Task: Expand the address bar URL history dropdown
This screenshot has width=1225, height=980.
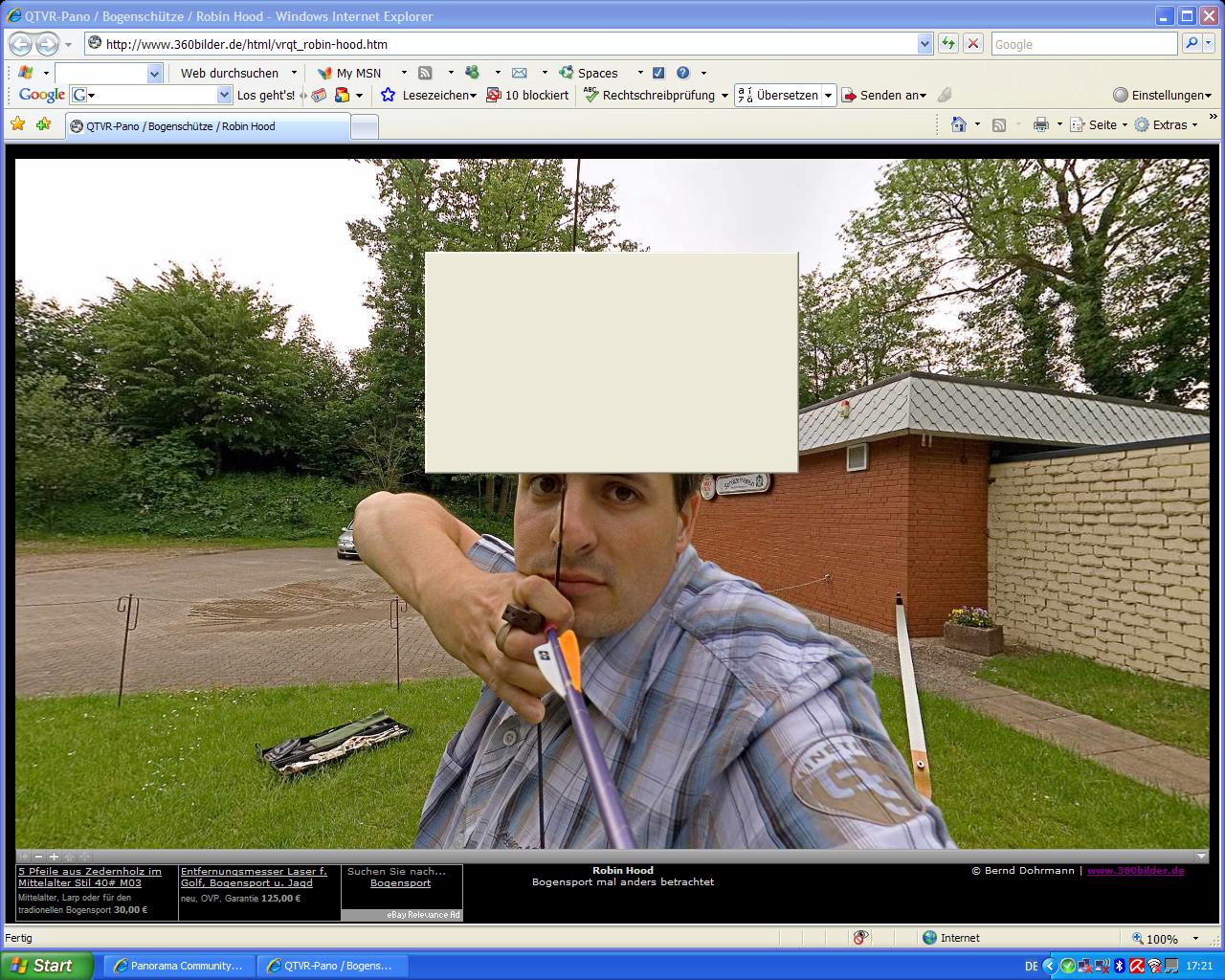Action: [x=924, y=44]
